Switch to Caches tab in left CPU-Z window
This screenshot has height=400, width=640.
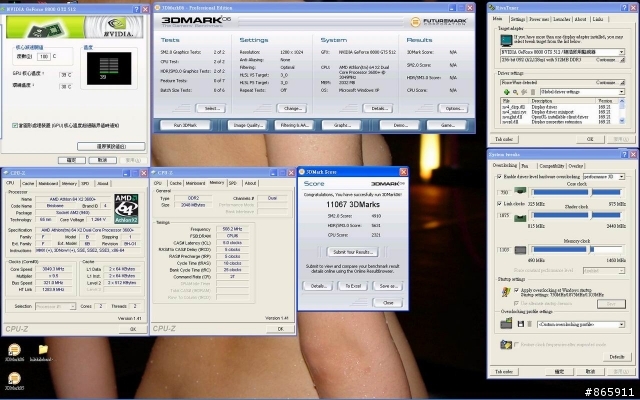pyautogui.click(x=28, y=184)
